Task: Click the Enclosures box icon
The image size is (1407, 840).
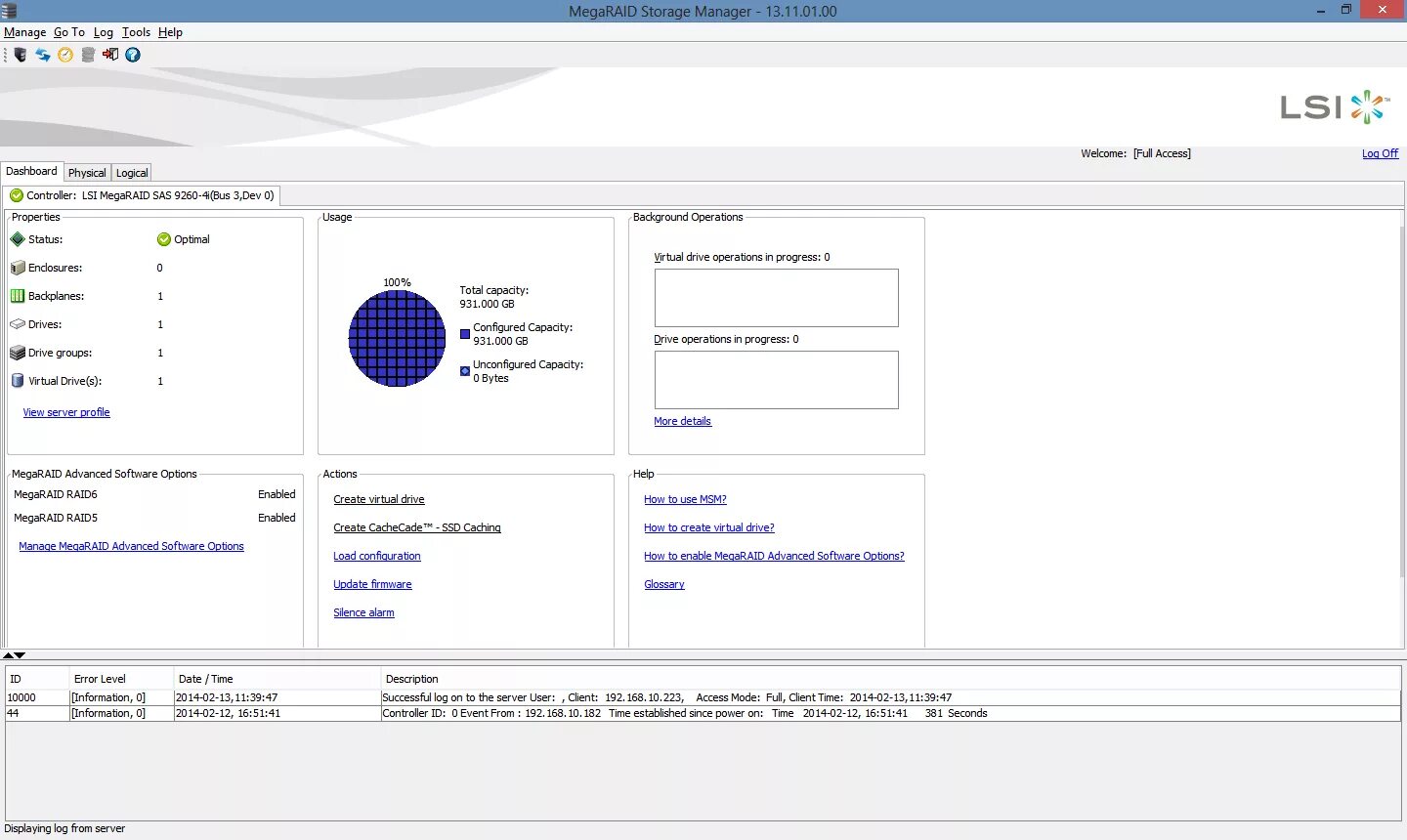Action: click(x=17, y=268)
